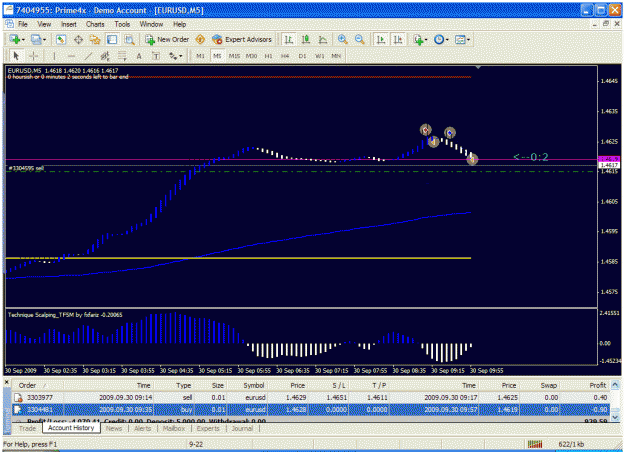Select the Crosshair tool
Viewport: 625px width, 452px height.
tap(34, 56)
